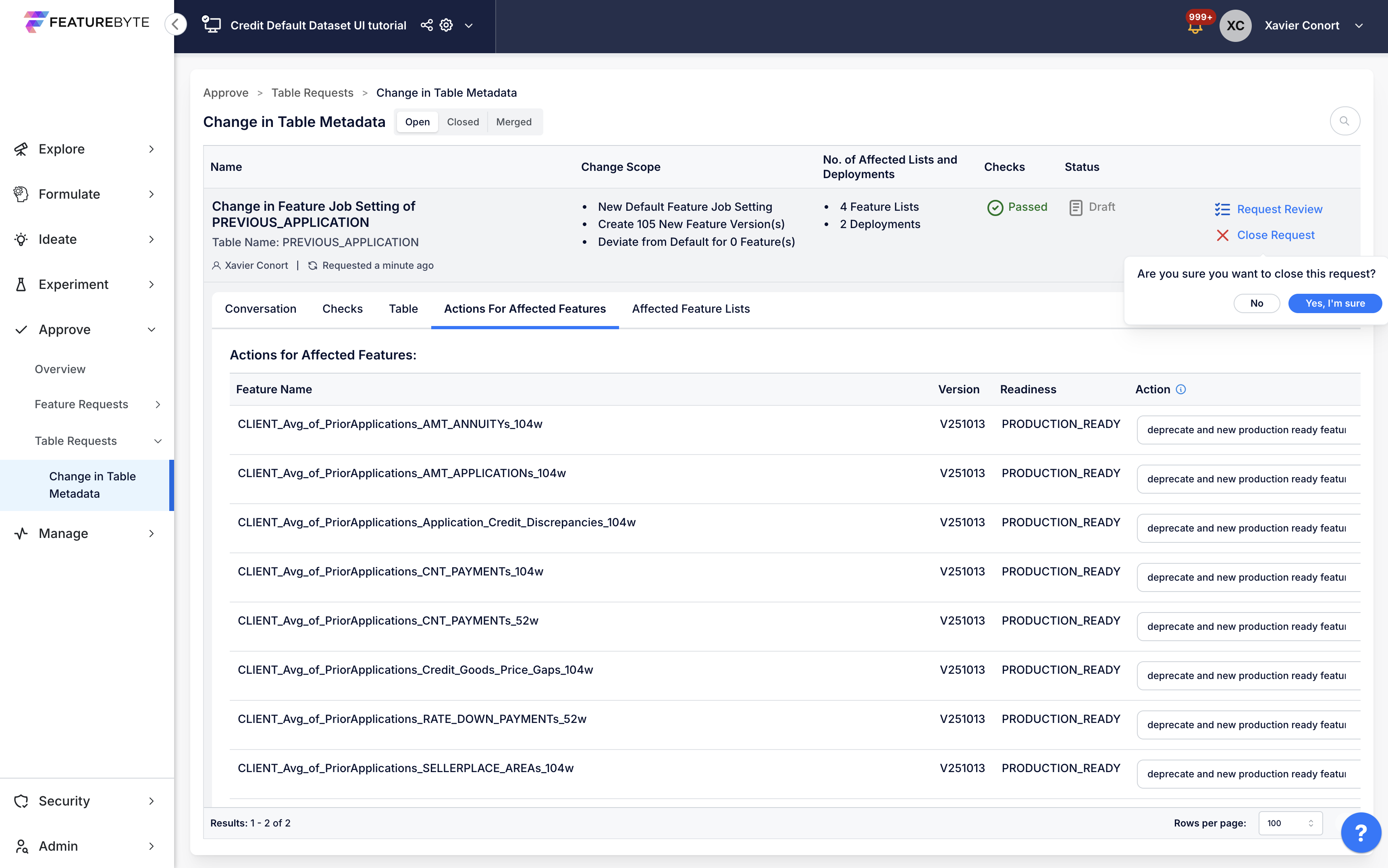Screen dimensions: 1388x868
Task: Select the Open status filter
Action: [x=417, y=122]
